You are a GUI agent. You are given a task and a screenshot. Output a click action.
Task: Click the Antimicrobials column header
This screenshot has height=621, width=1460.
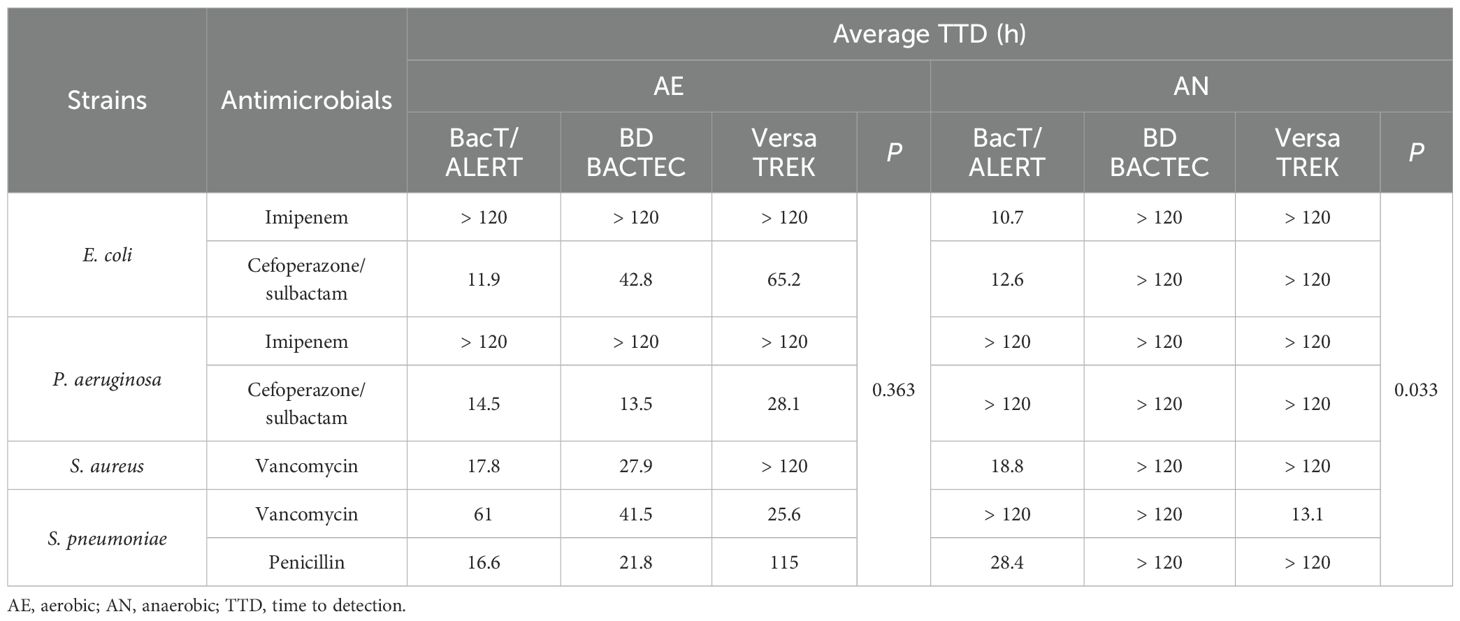[307, 100]
